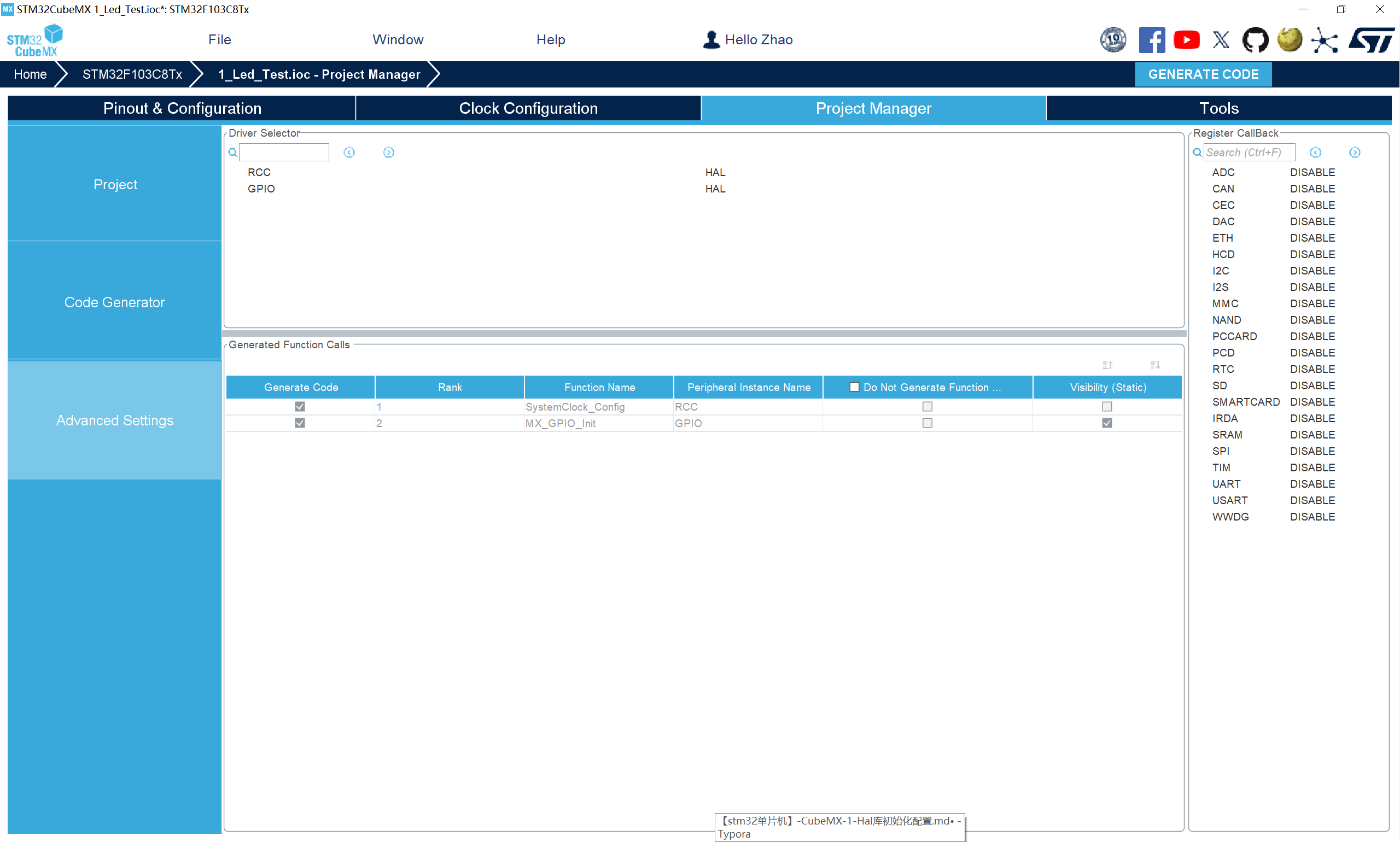Image resolution: width=1400 pixels, height=842 pixels.
Task: Open DISABLE dropdown for ADC callback
Action: tap(1312, 172)
